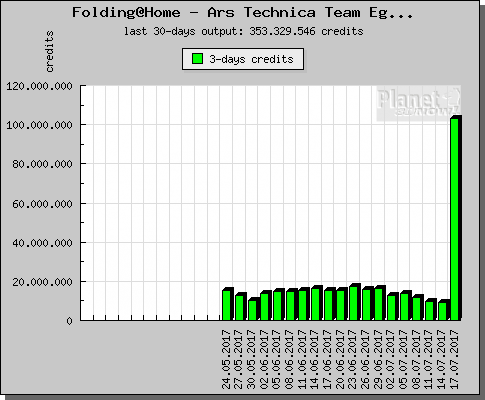Select the green bar for 27.05.2017
Viewport: 485px width, 400px height.
(239, 308)
